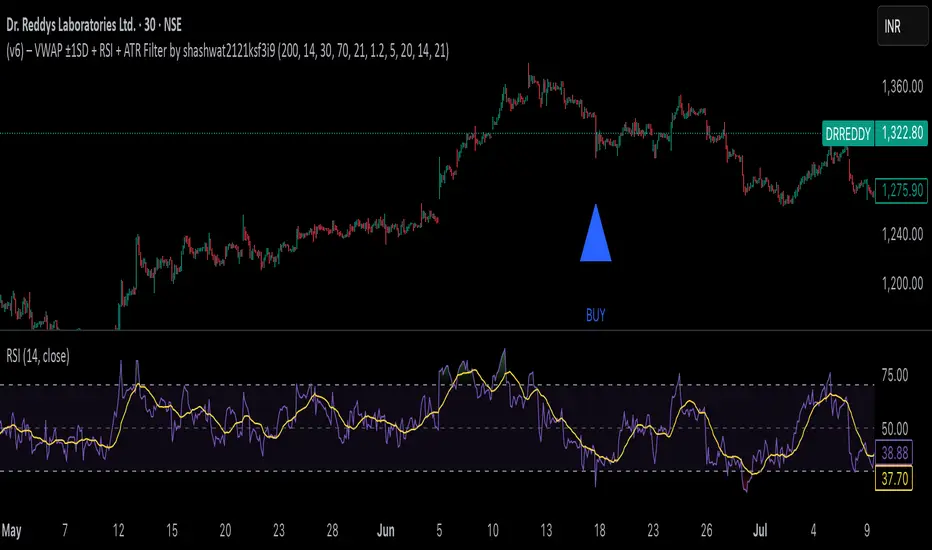The image size is (932, 550).
Task: Select the 12 date on the time axis
Action: [118, 530]
